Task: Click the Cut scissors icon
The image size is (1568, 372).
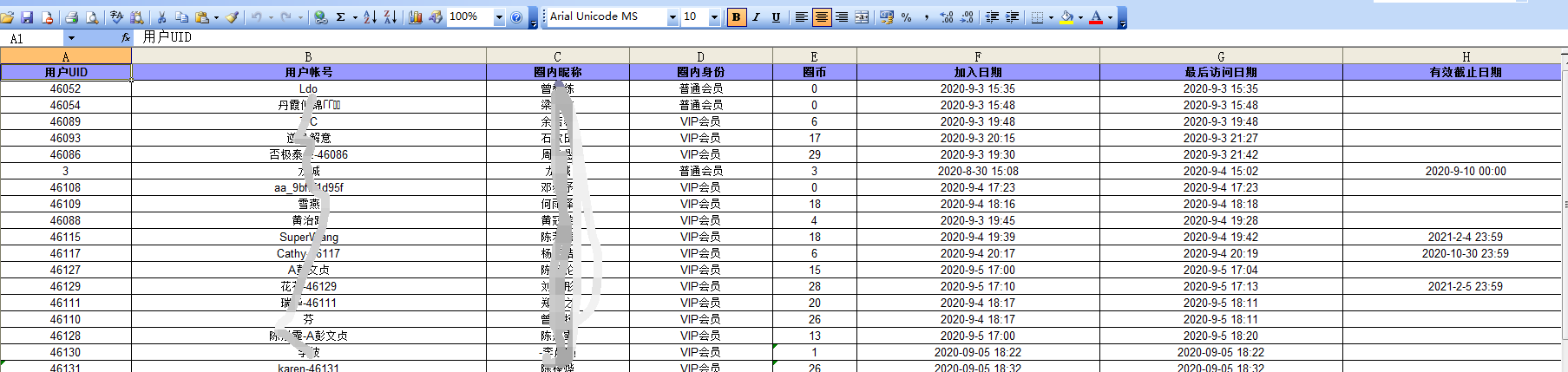Action: tap(161, 17)
